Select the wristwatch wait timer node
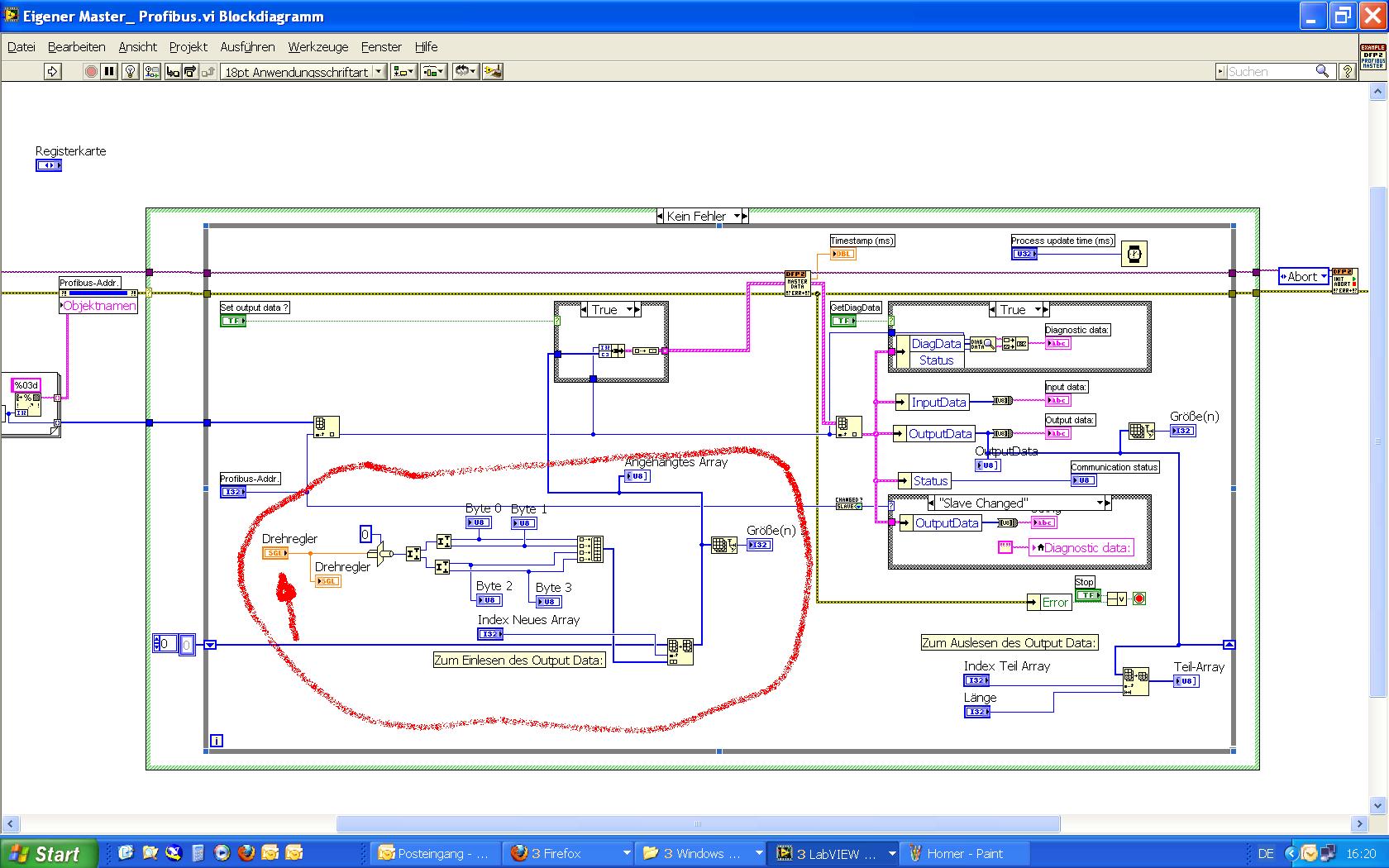The width and height of the screenshot is (1389, 868). pos(1134,255)
